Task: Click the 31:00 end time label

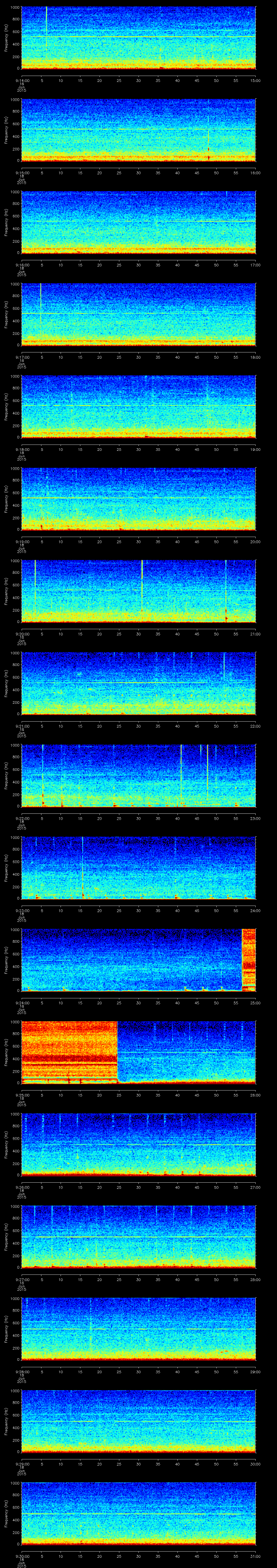Action: coord(256,1556)
